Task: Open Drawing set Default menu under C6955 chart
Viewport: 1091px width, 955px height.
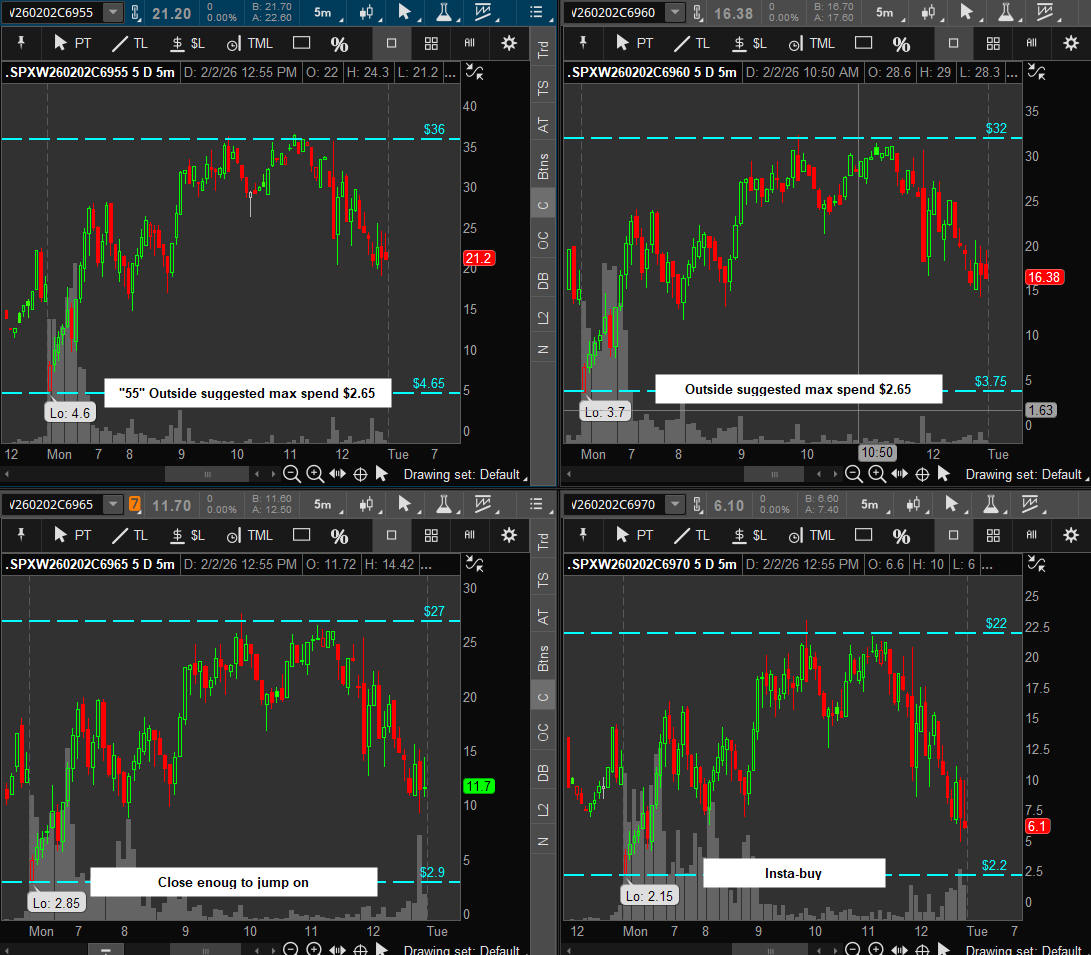Action: coord(461,474)
